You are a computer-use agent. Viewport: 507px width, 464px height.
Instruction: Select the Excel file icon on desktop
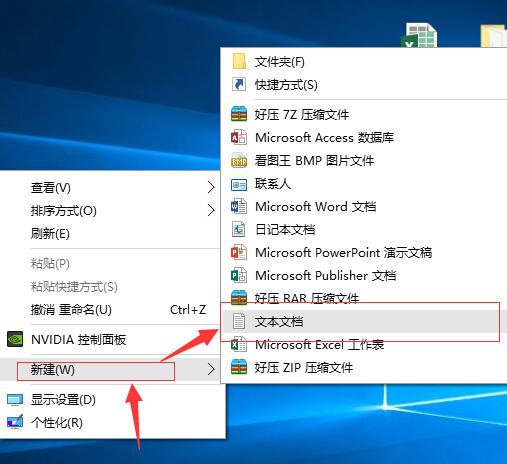pyautogui.click(x=419, y=35)
